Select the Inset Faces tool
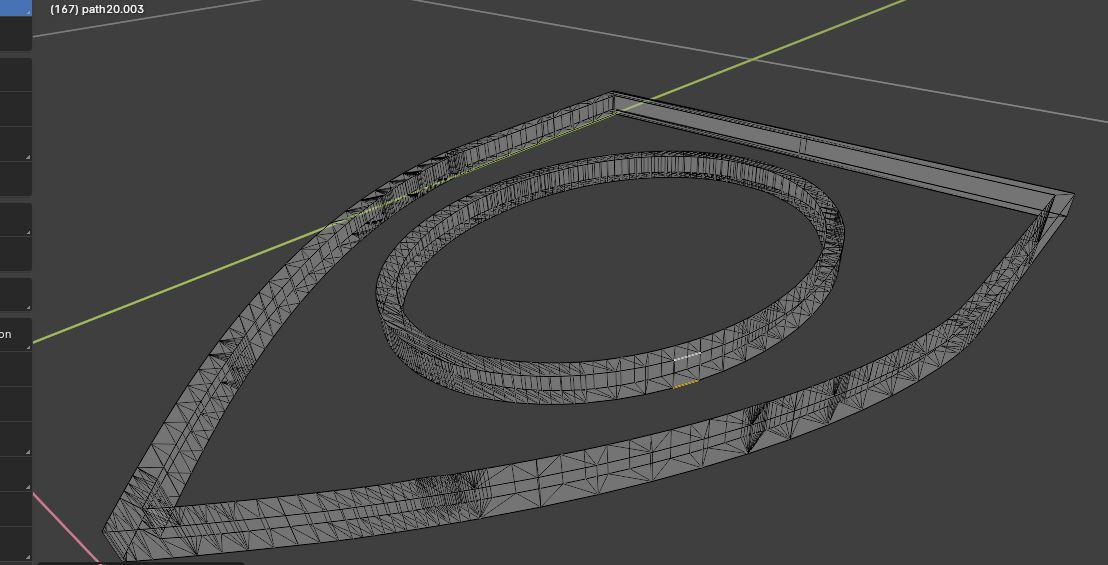The height and width of the screenshot is (565, 1108). point(15,369)
